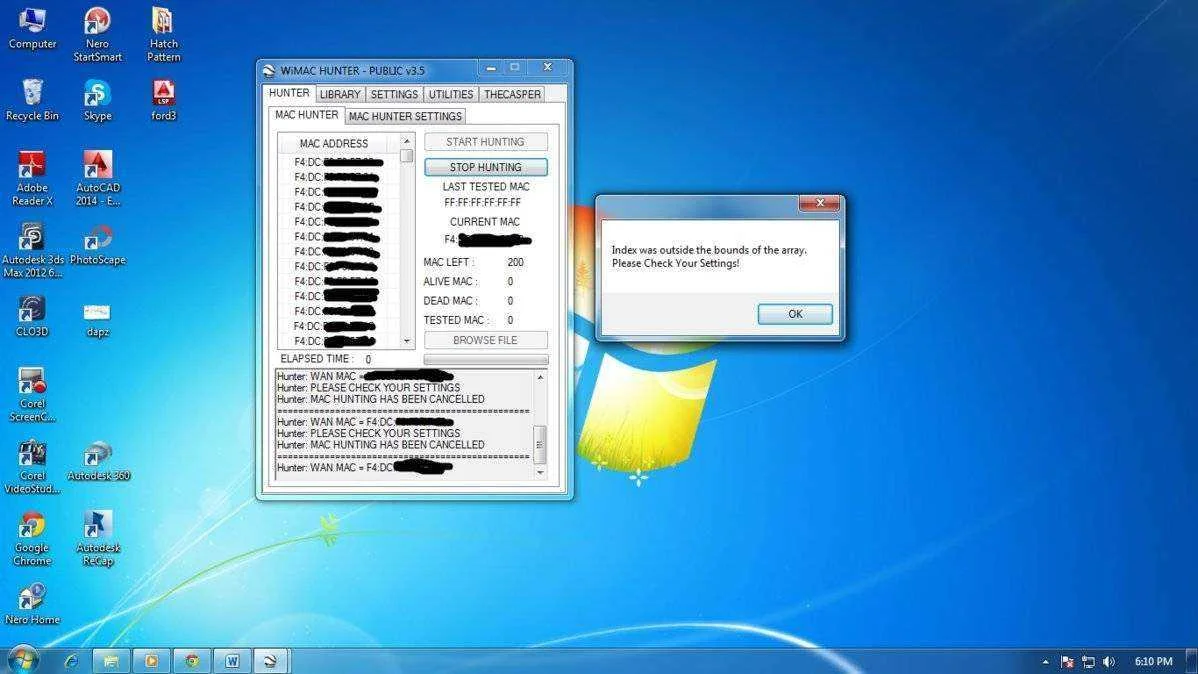This screenshot has height=674, width=1198.
Task: Click the BROWSE FILE button
Action: click(486, 340)
